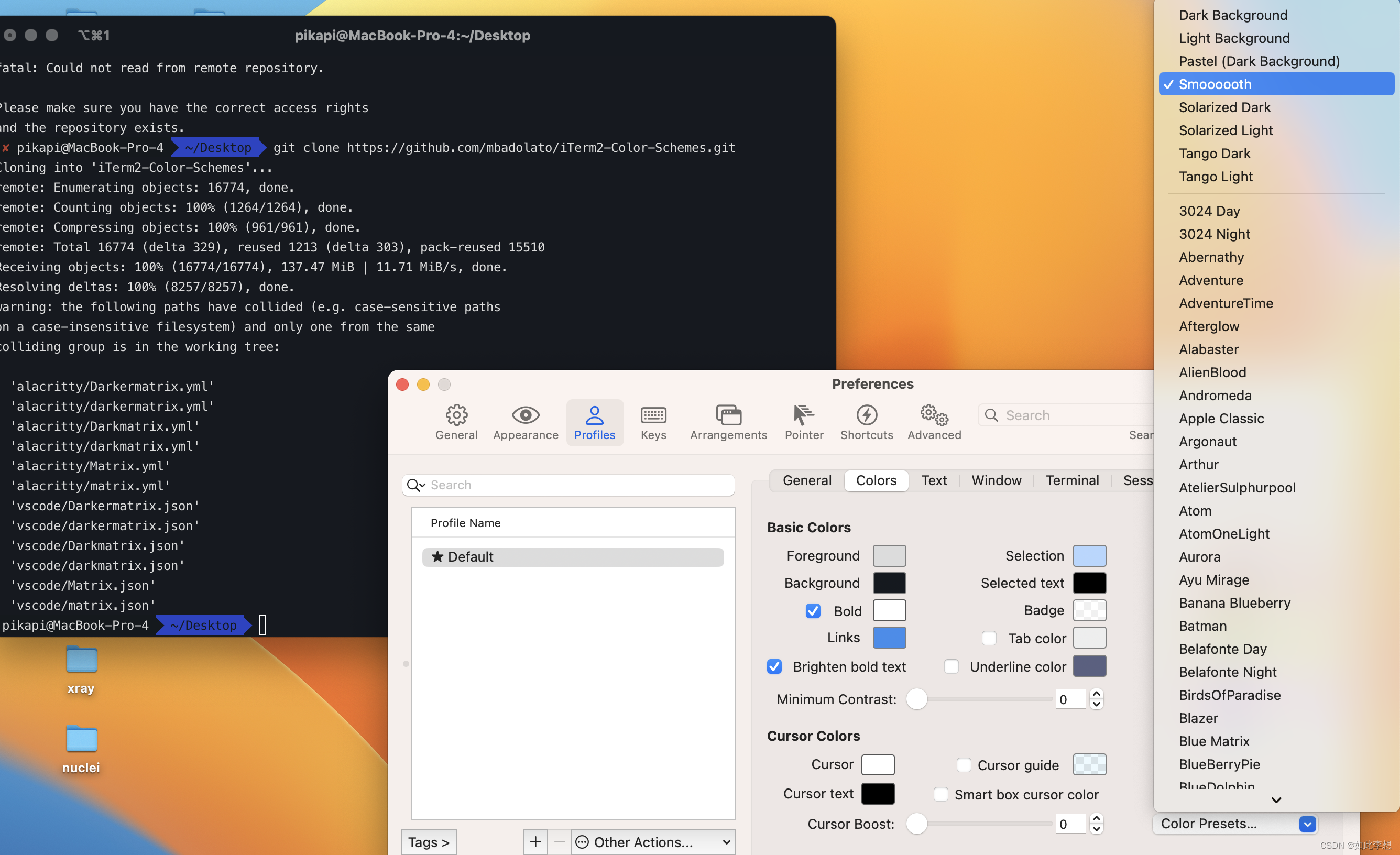This screenshot has height=855, width=1400.
Task: Open the Shortcuts preferences pane
Action: click(x=866, y=422)
